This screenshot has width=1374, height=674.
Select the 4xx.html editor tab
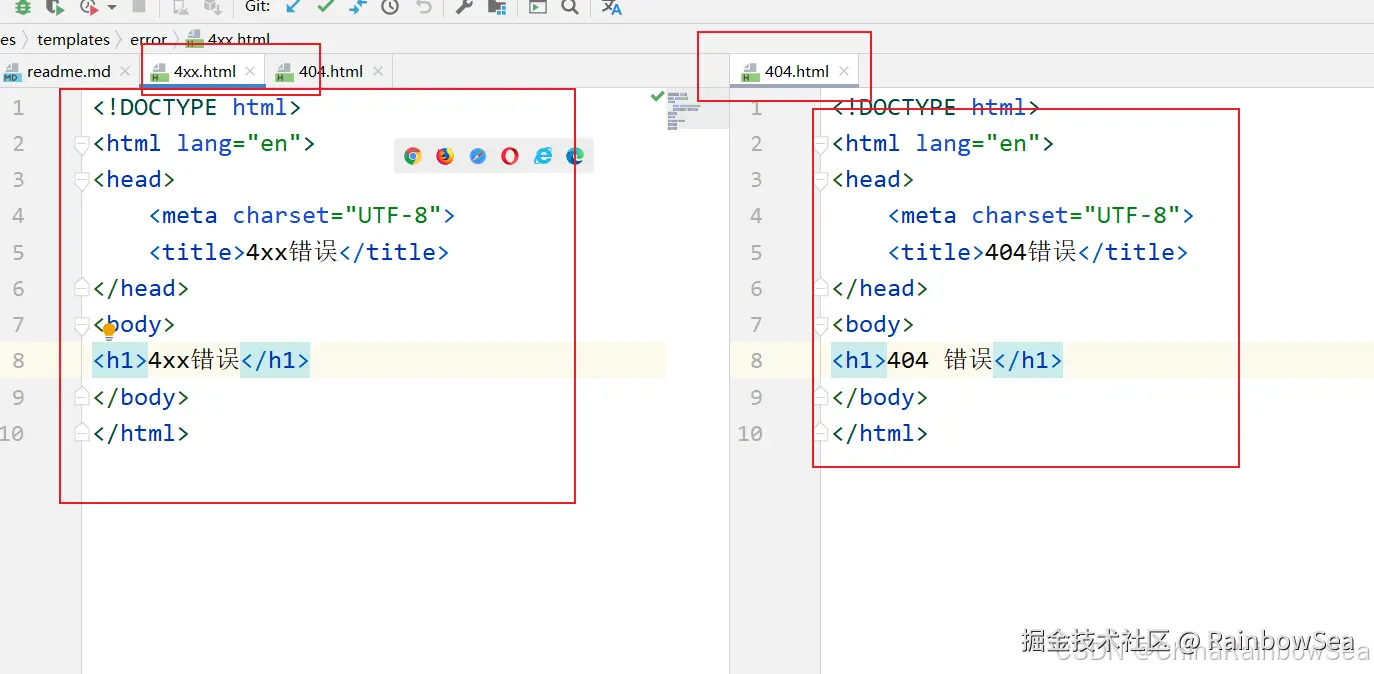pyautogui.click(x=204, y=72)
